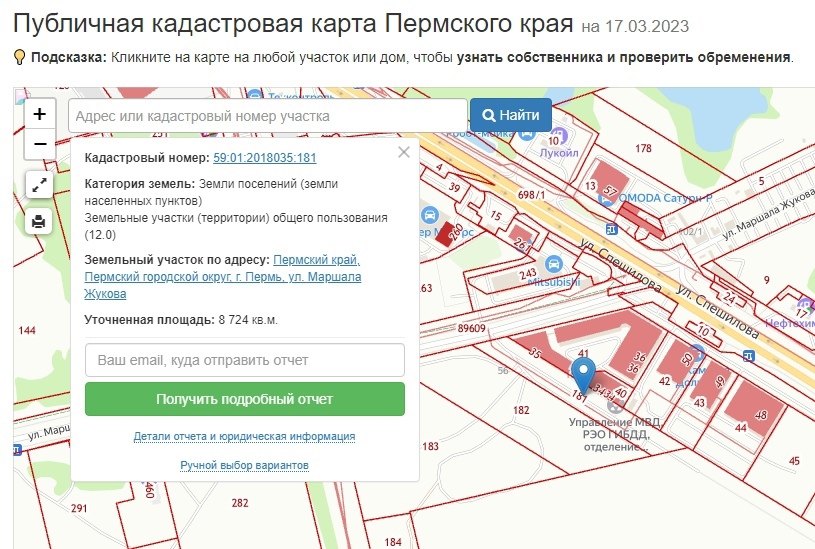Click the blue location pin marker
The height and width of the screenshot is (549, 815).
click(x=583, y=374)
